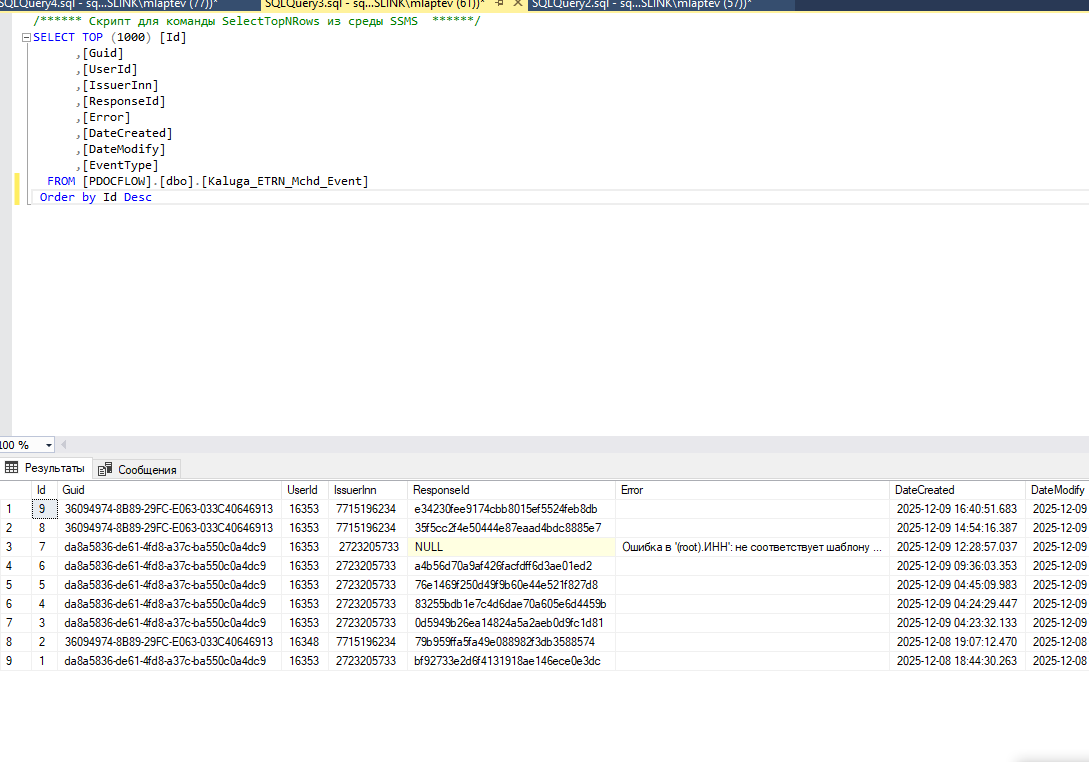Click the TOP keyword in the query
This screenshot has height=762, width=1089.
[92, 38]
